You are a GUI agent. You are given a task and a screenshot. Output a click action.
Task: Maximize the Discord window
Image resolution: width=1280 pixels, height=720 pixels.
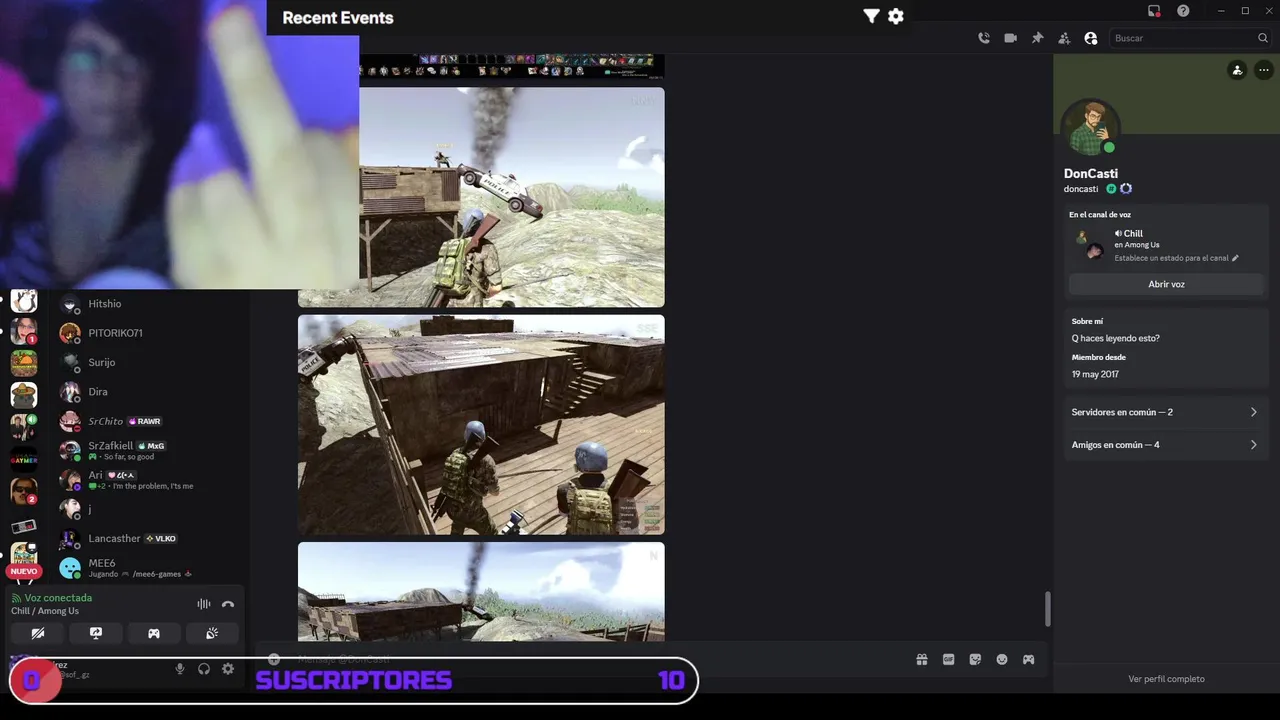1245,11
